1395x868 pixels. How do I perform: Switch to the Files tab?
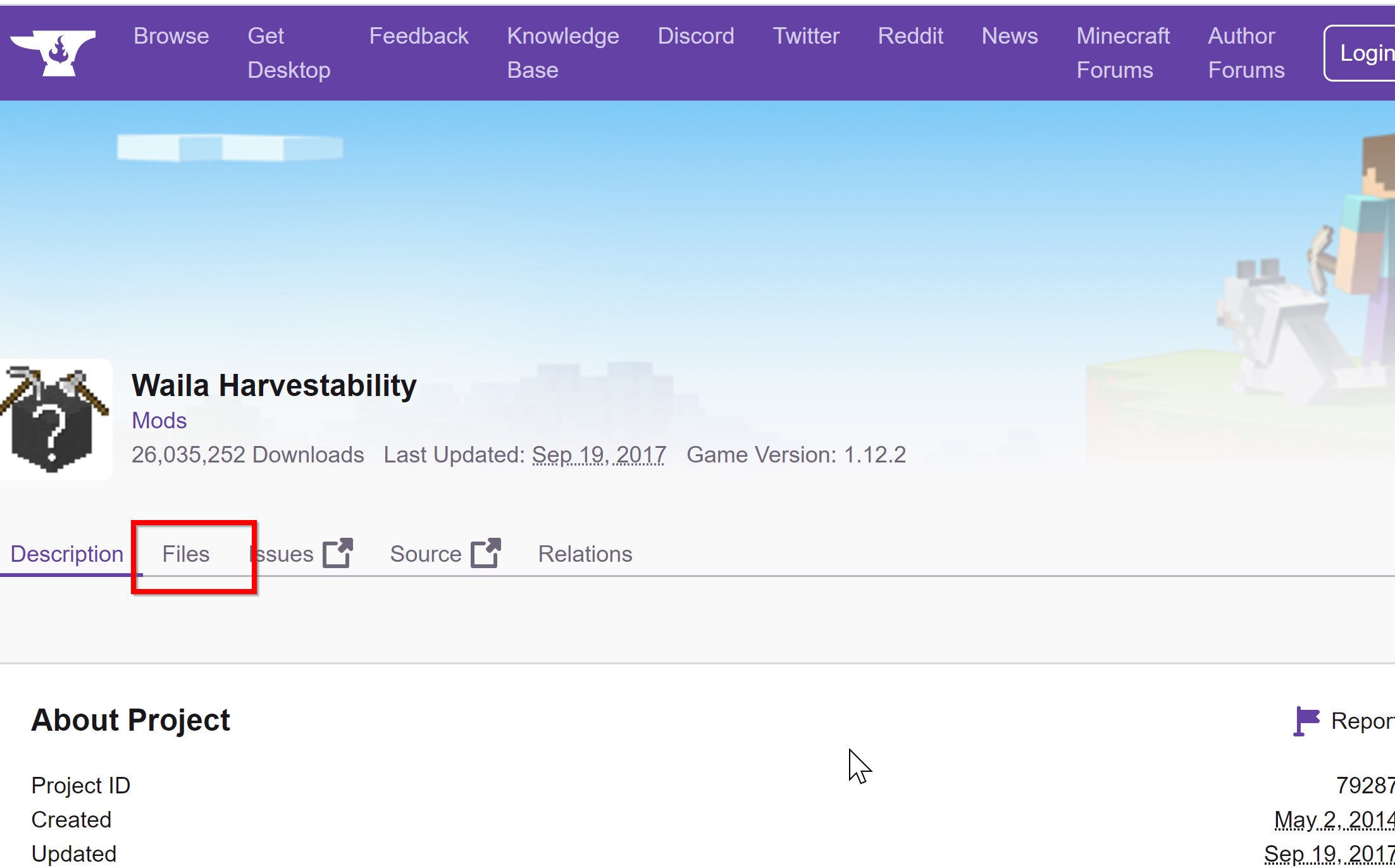pos(185,554)
